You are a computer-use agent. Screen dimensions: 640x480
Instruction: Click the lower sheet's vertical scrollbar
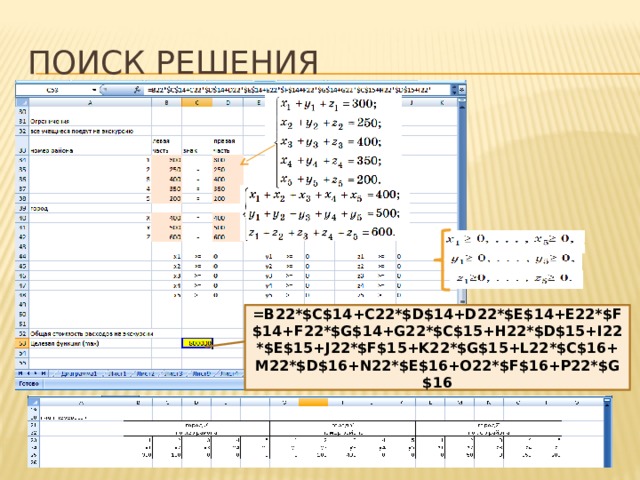point(607,433)
